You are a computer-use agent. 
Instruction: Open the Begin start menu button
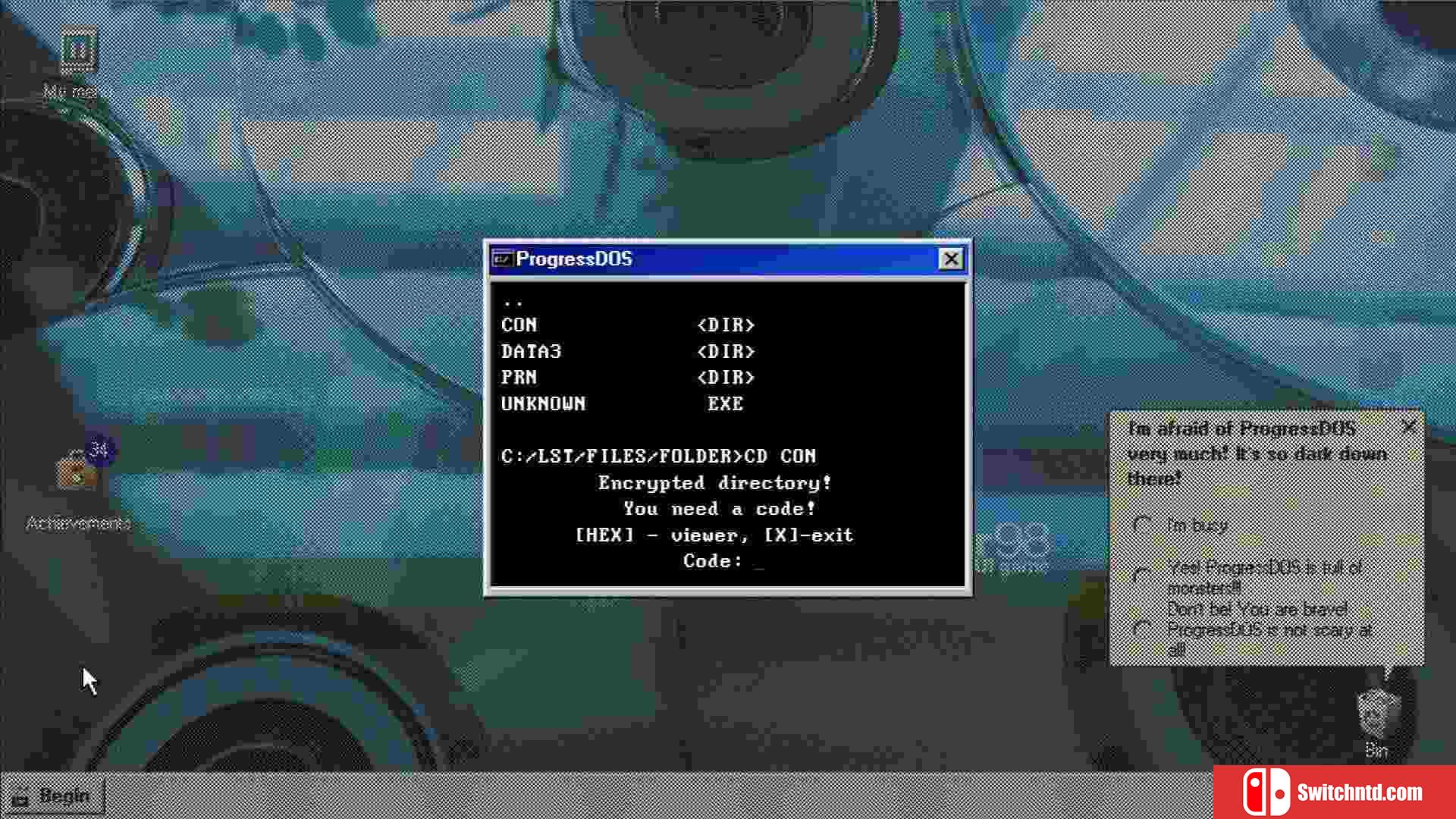[52, 796]
